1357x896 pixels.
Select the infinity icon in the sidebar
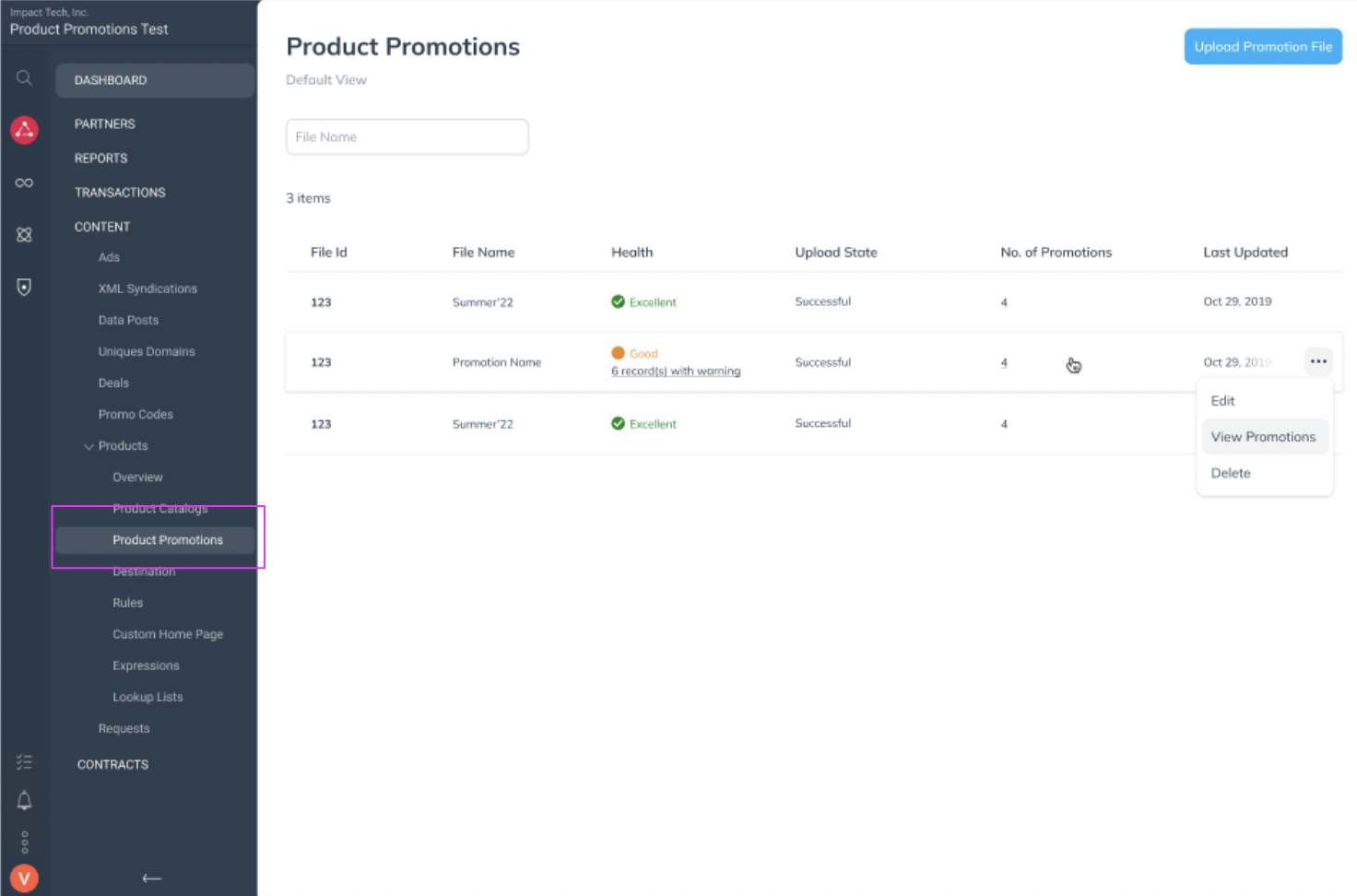click(x=24, y=183)
